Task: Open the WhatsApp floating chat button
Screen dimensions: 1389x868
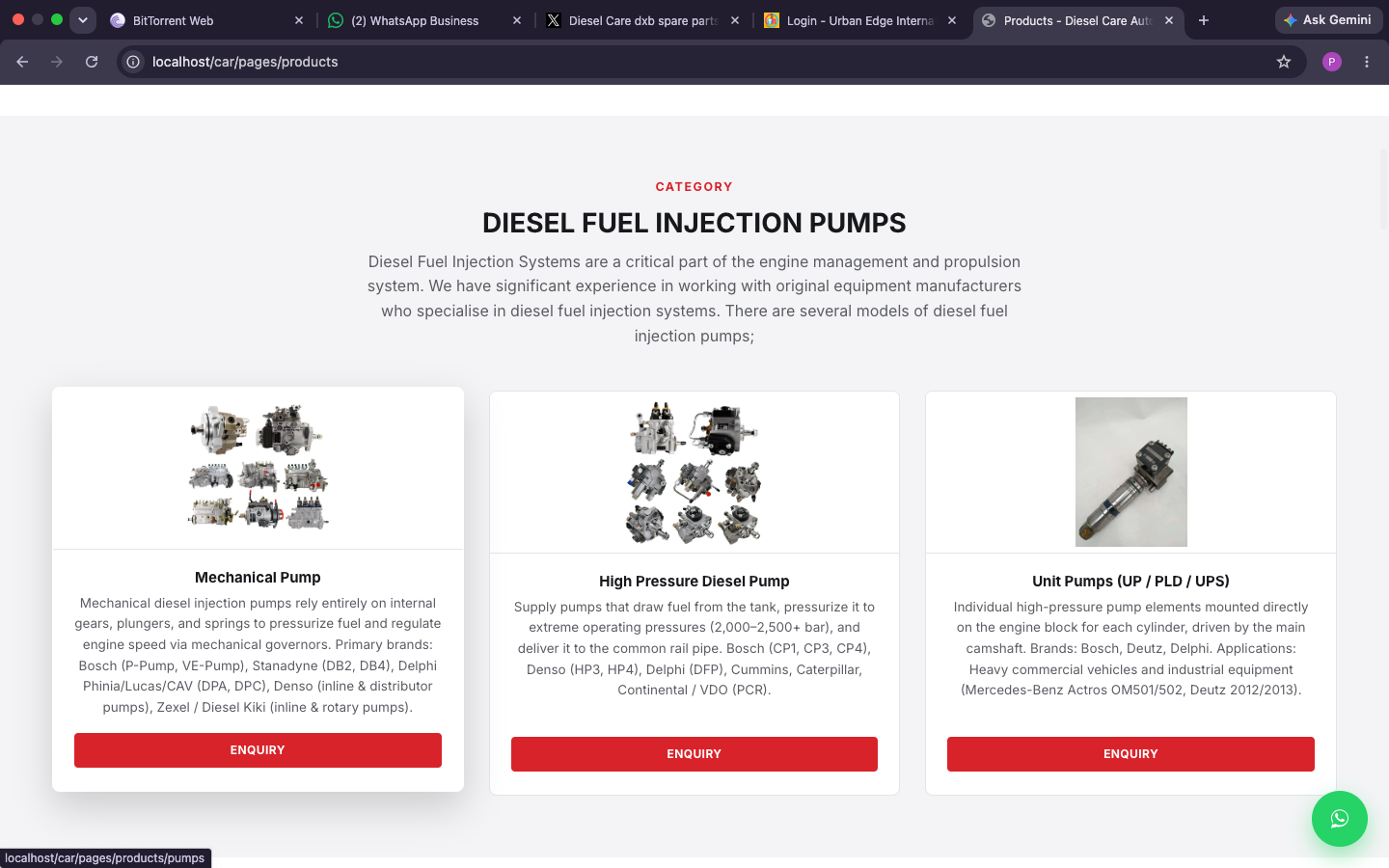Action: 1339,819
